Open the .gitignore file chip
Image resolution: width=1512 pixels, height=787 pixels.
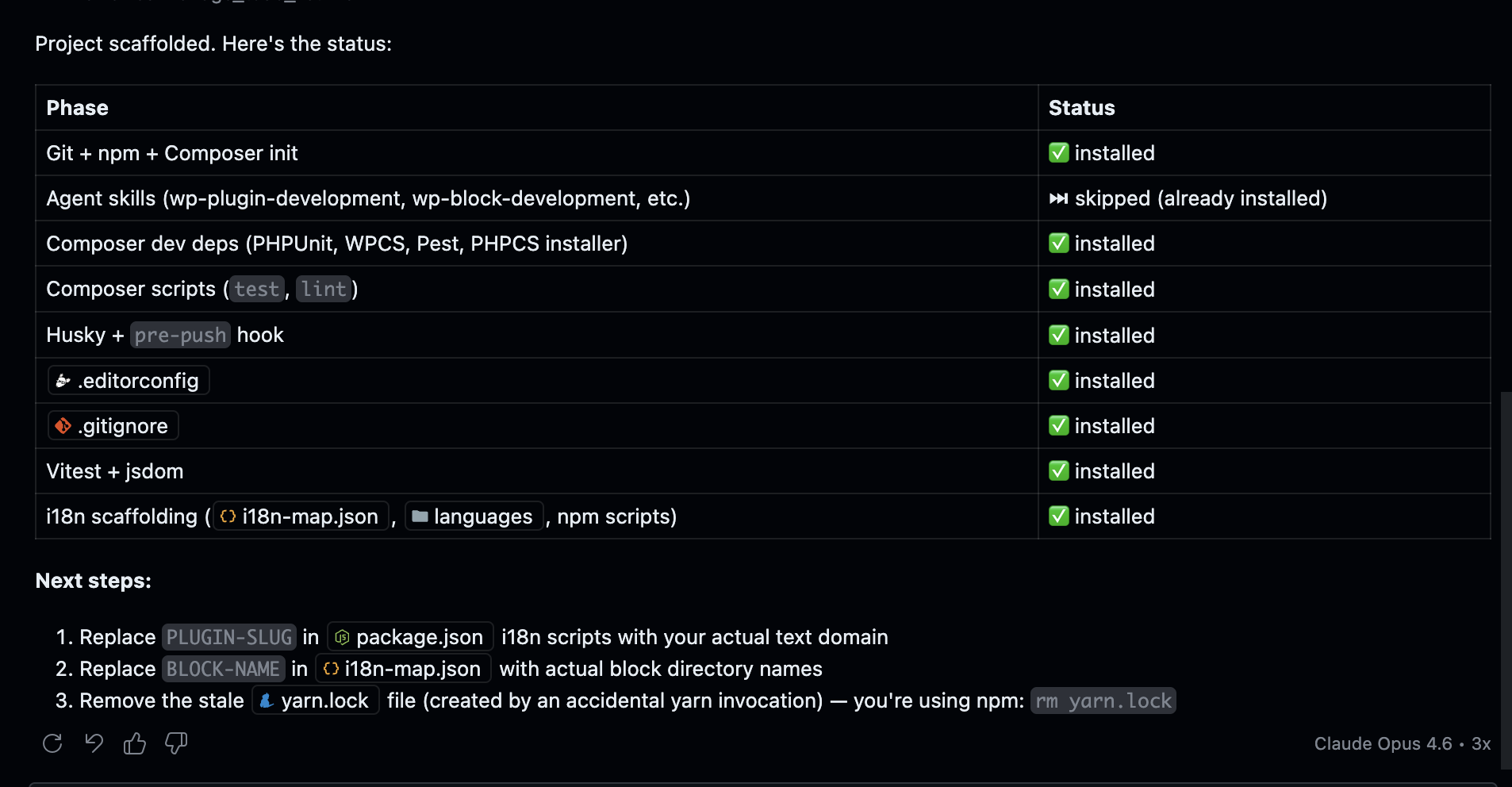(x=113, y=426)
